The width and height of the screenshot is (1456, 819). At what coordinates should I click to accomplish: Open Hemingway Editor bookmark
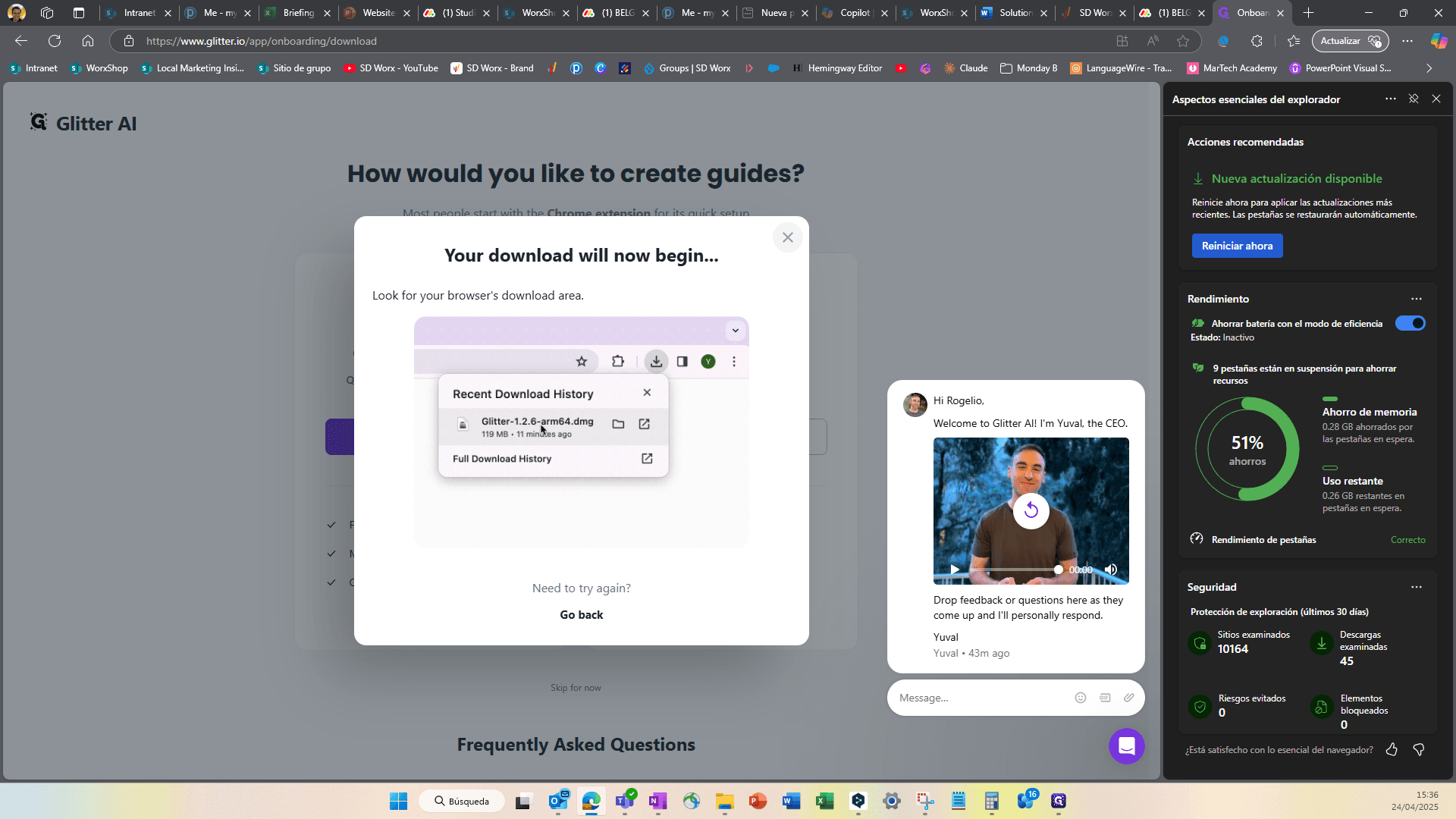coord(837,68)
